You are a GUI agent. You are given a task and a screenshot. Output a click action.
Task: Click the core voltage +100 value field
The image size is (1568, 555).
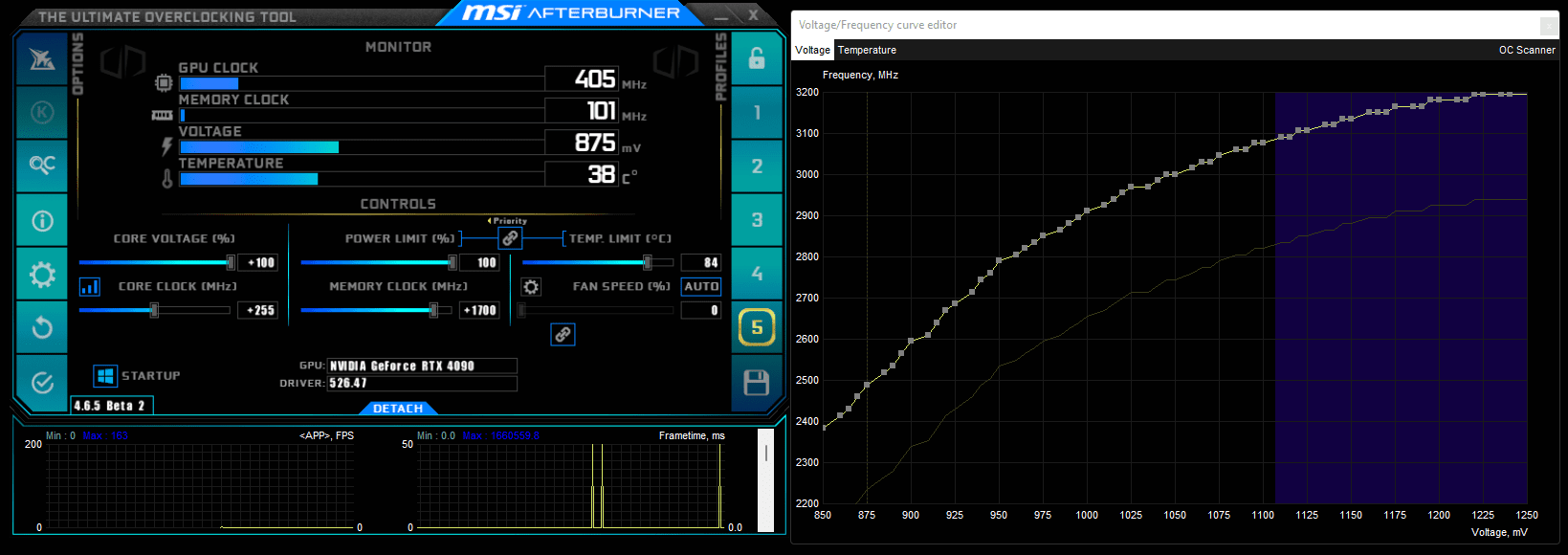260,262
